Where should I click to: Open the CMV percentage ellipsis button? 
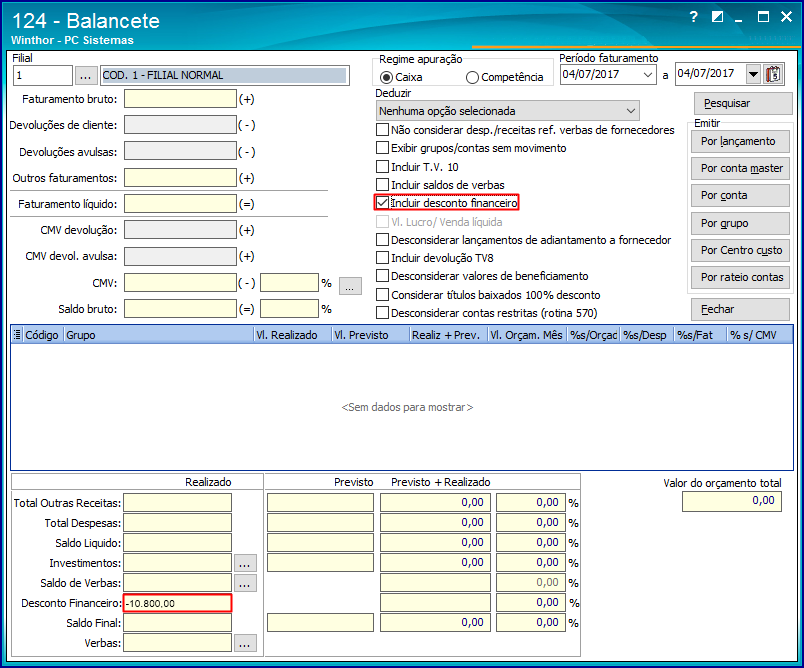click(350, 286)
